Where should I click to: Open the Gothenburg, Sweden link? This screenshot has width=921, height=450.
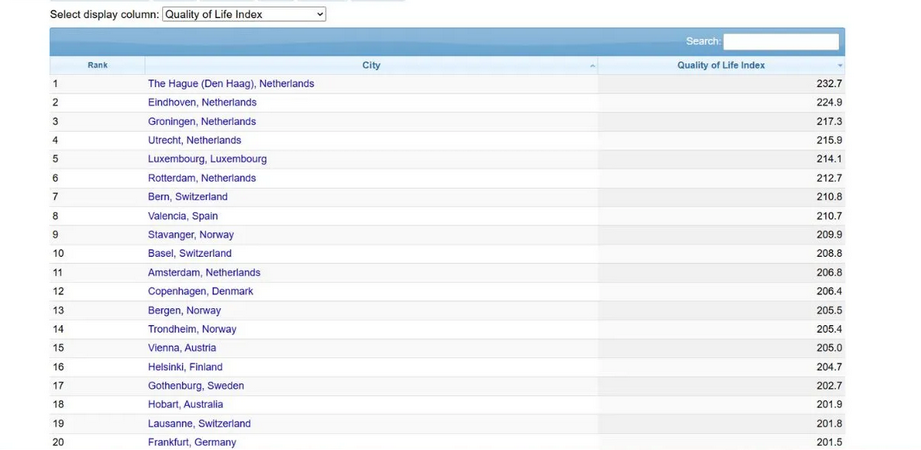196,385
